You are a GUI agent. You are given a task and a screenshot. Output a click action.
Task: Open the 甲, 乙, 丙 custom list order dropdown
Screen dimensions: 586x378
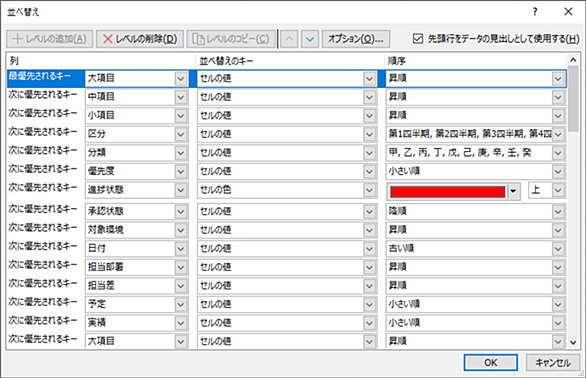pyautogui.click(x=558, y=153)
